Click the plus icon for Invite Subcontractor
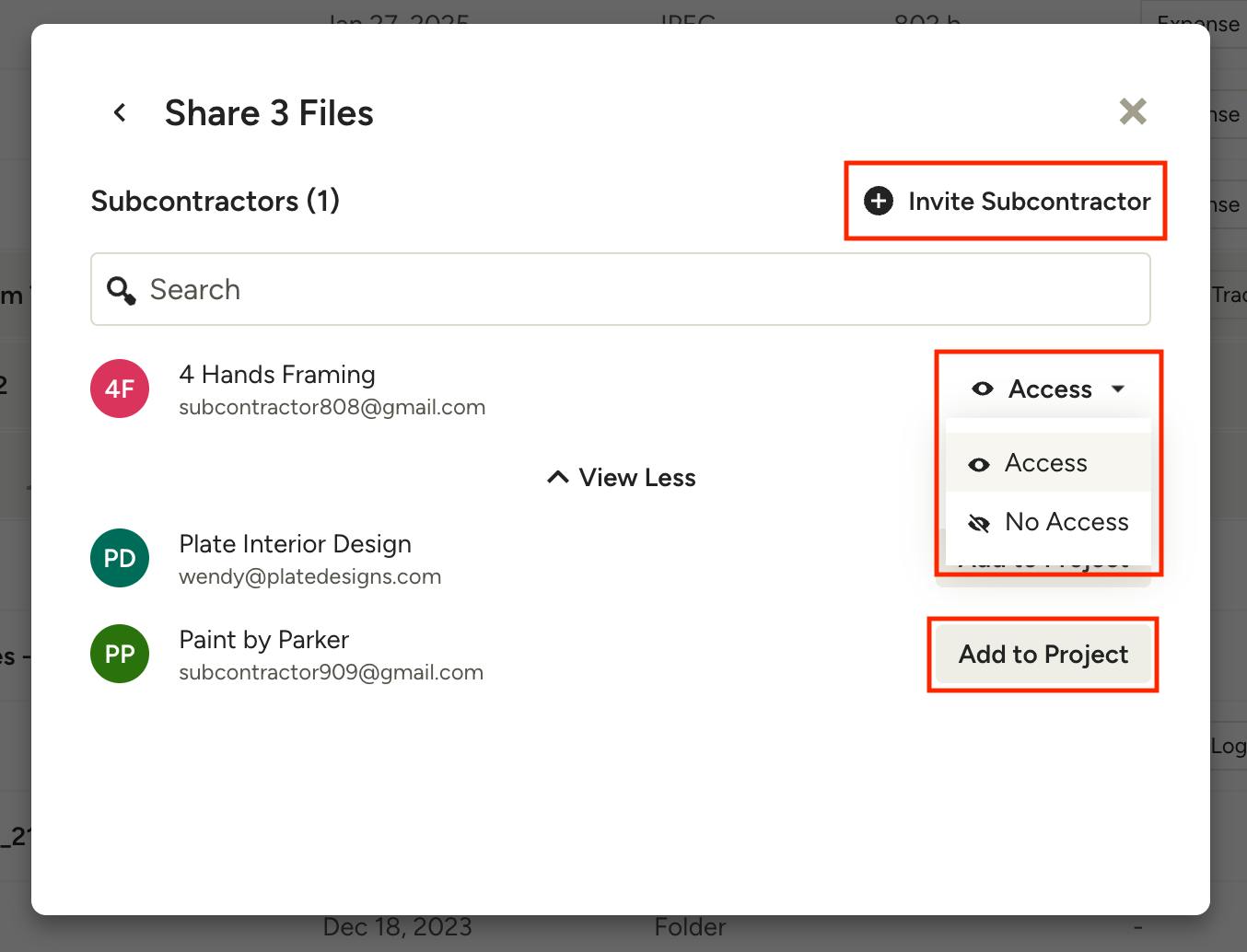 click(x=879, y=201)
